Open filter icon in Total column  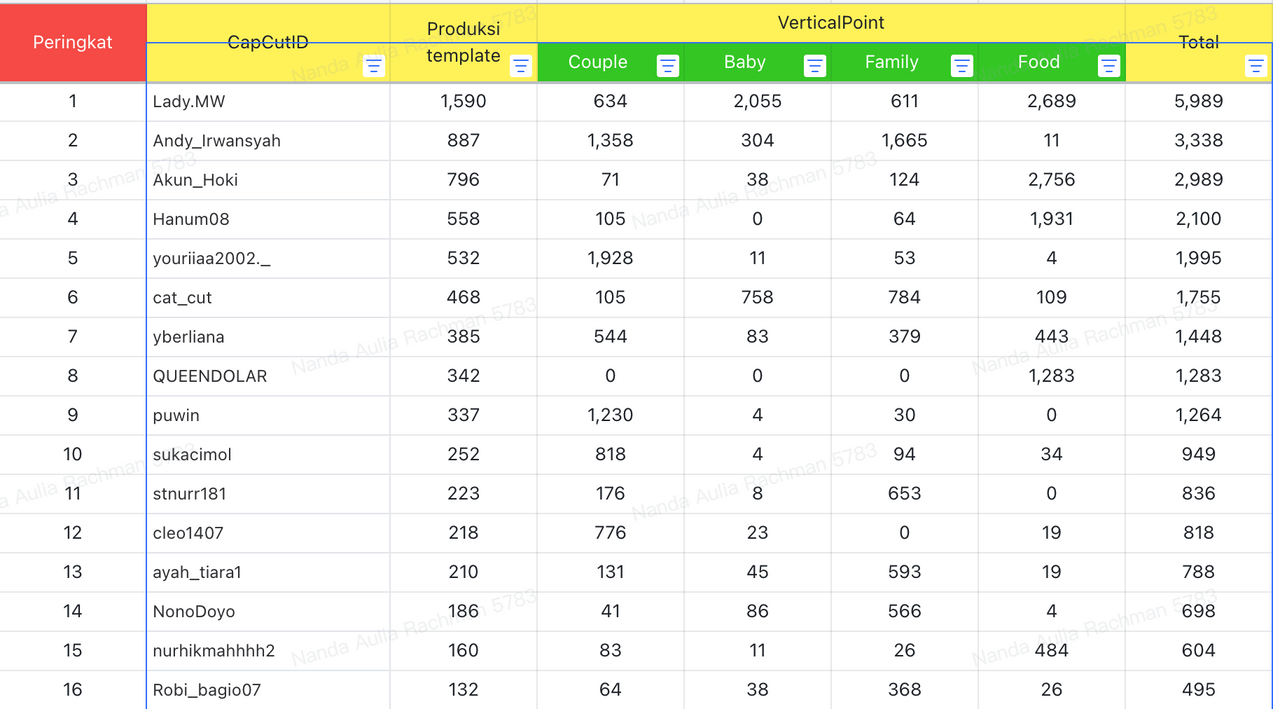(1255, 66)
